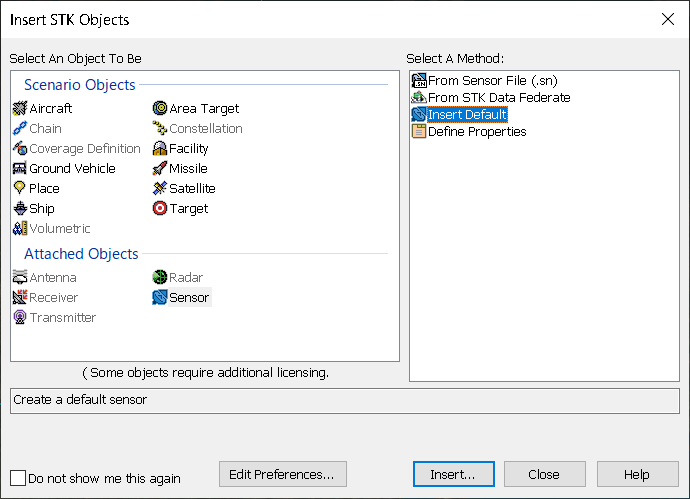Select the Sensor icon

tap(160, 297)
